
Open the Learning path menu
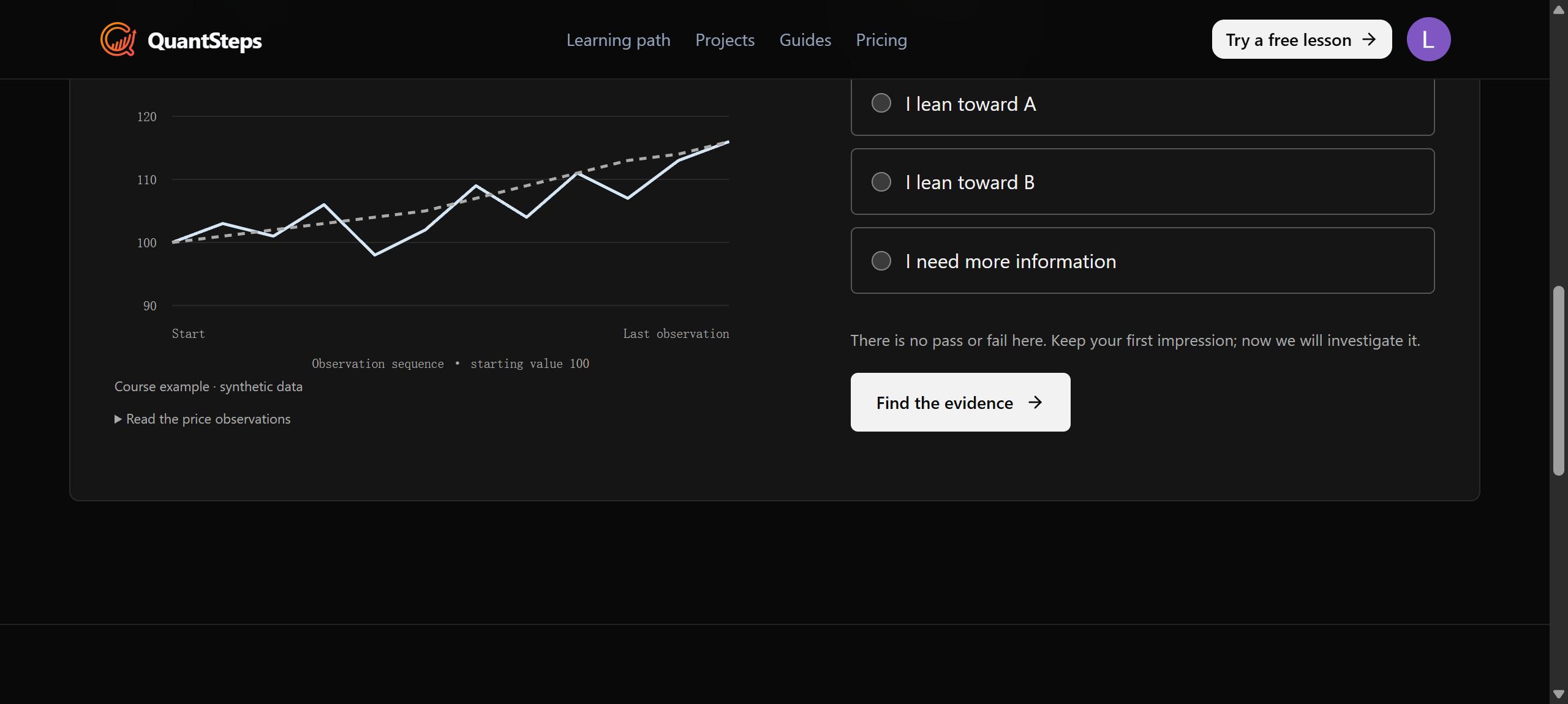tap(618, 40)
